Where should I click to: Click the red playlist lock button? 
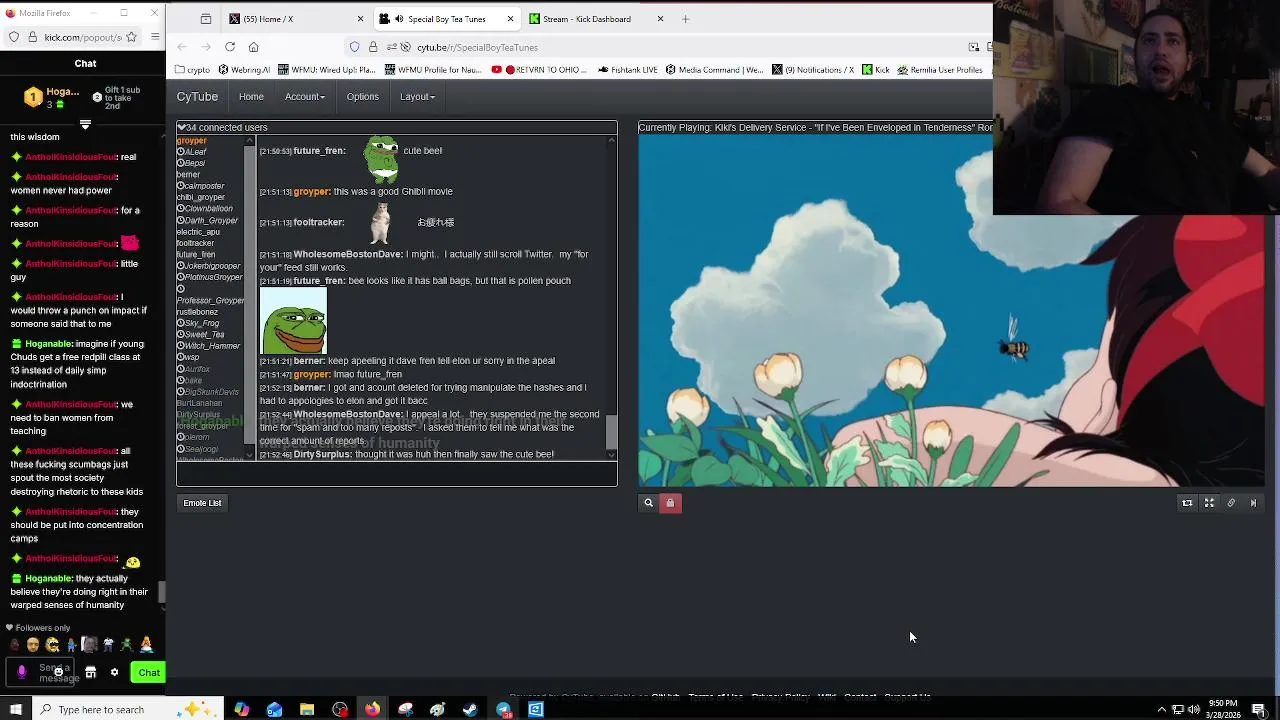pyautogui.click(x=670, y=503)
